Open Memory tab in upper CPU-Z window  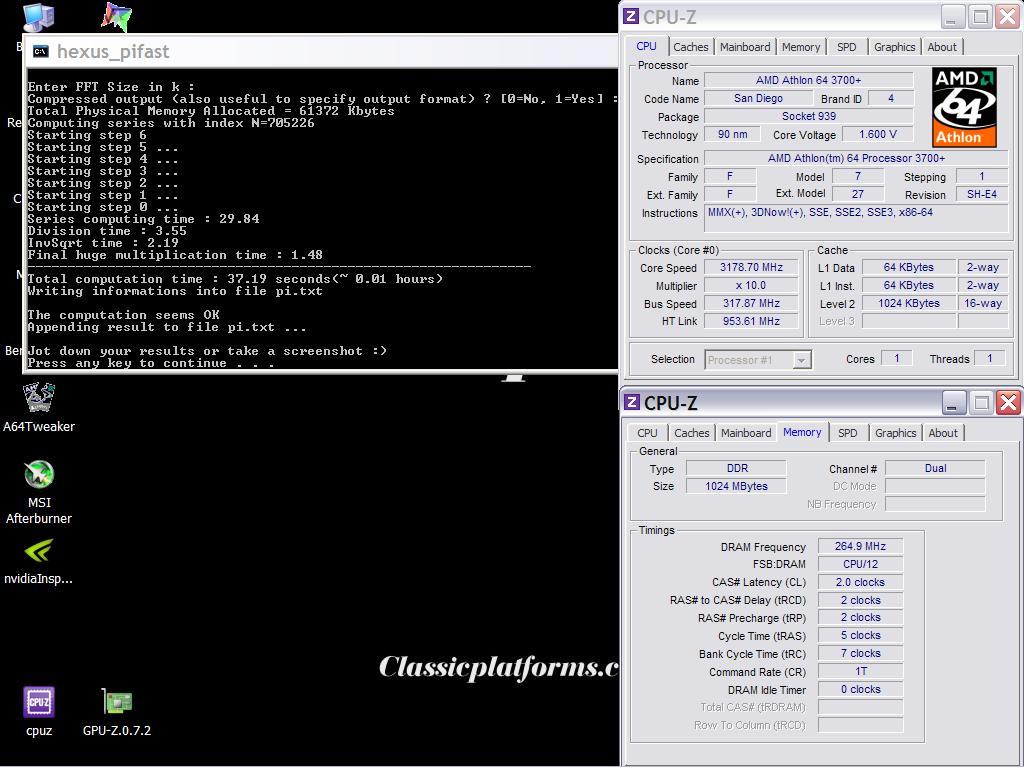[801, 47]
